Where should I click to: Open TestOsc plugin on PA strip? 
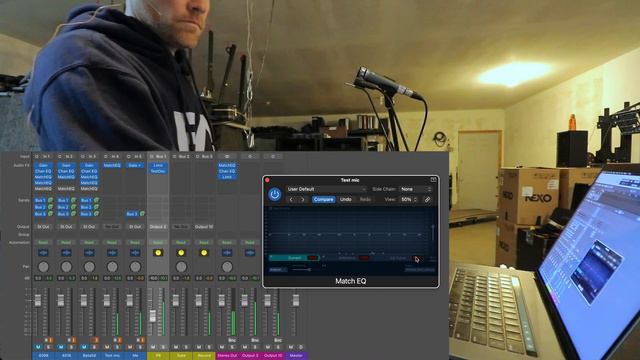(158, 171)
